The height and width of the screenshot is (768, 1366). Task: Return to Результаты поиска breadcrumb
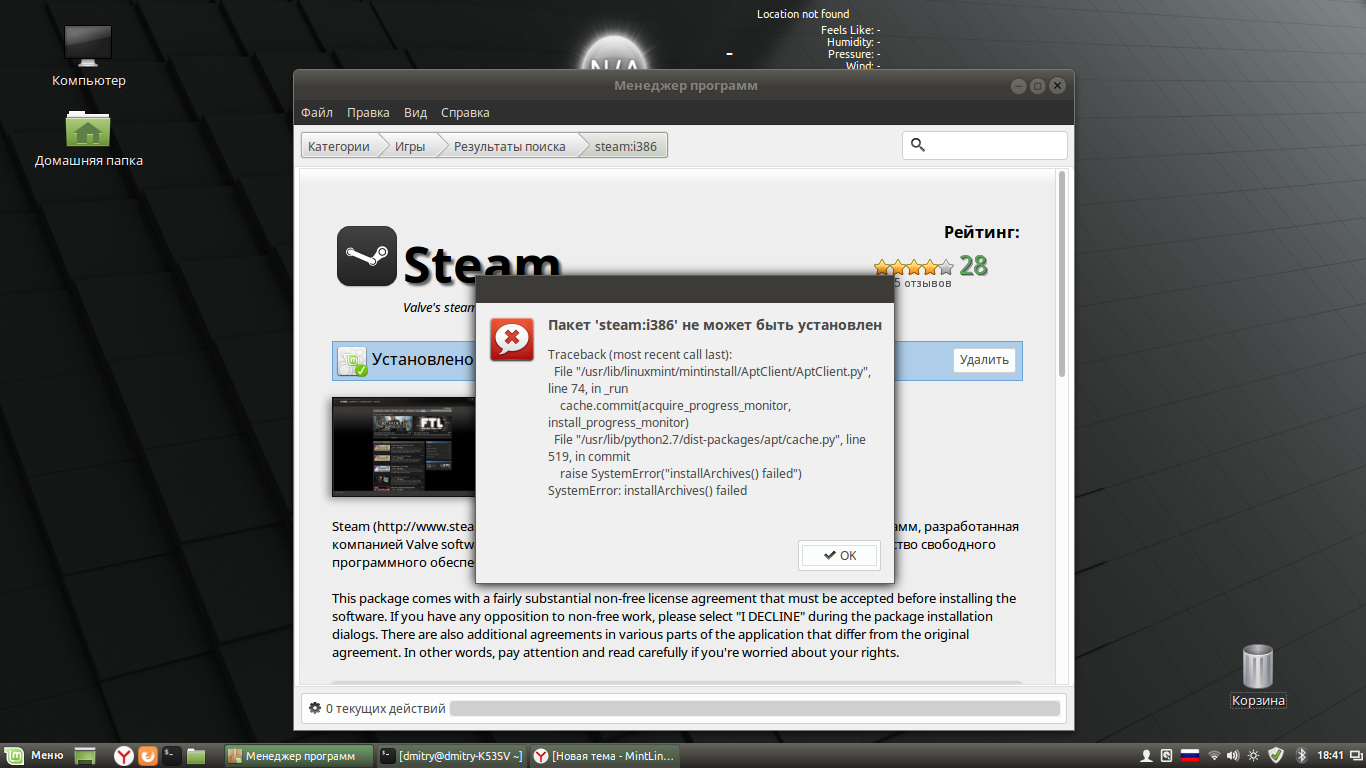[510, 146]
